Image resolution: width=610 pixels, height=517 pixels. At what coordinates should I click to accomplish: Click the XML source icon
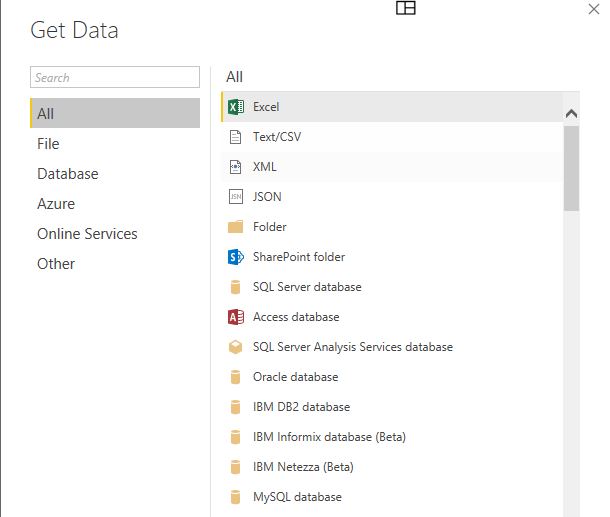(x=236, y=167)
